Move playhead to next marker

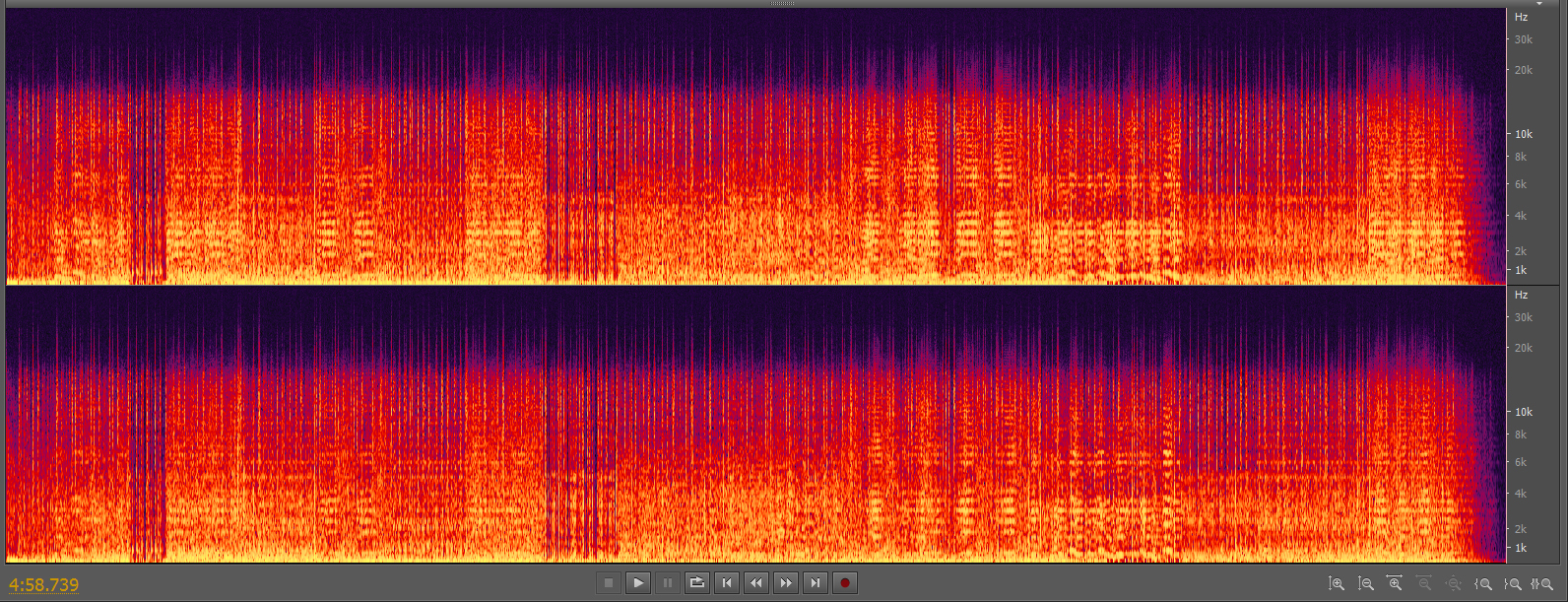click(816, 583)
